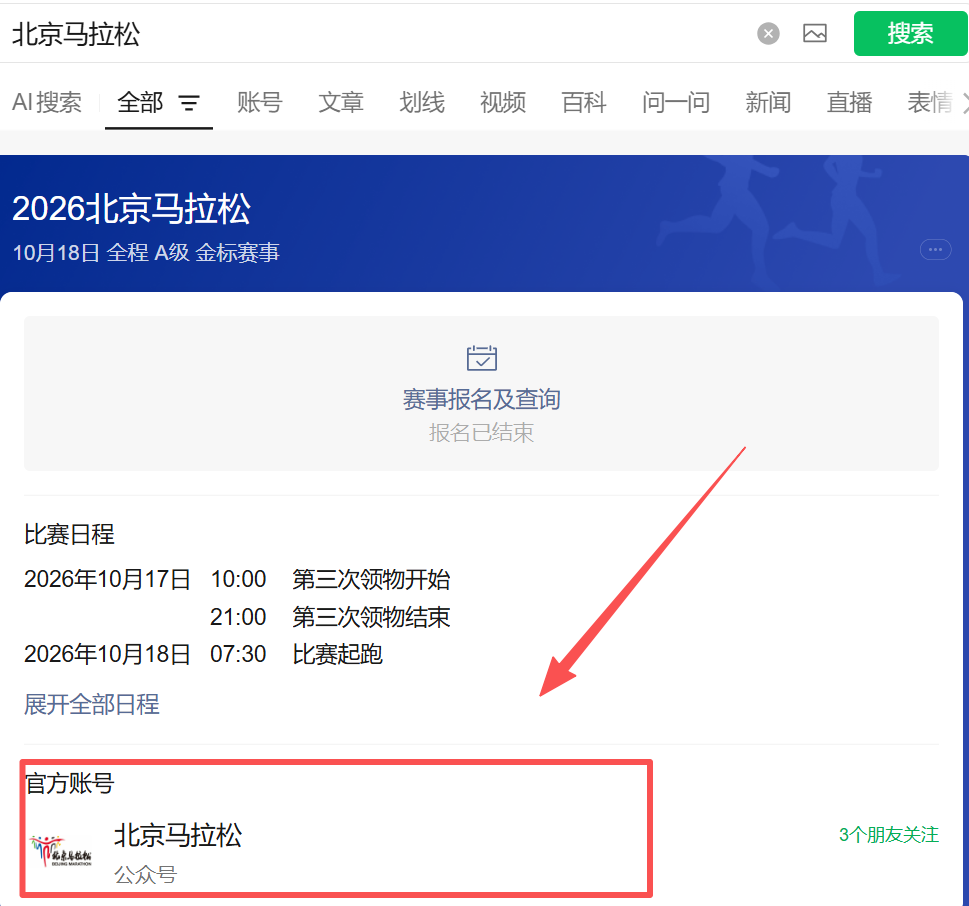Click the 3个朋友关注 label
The height and width of the screenshot is (906, 969).
(x=889, y=835)
